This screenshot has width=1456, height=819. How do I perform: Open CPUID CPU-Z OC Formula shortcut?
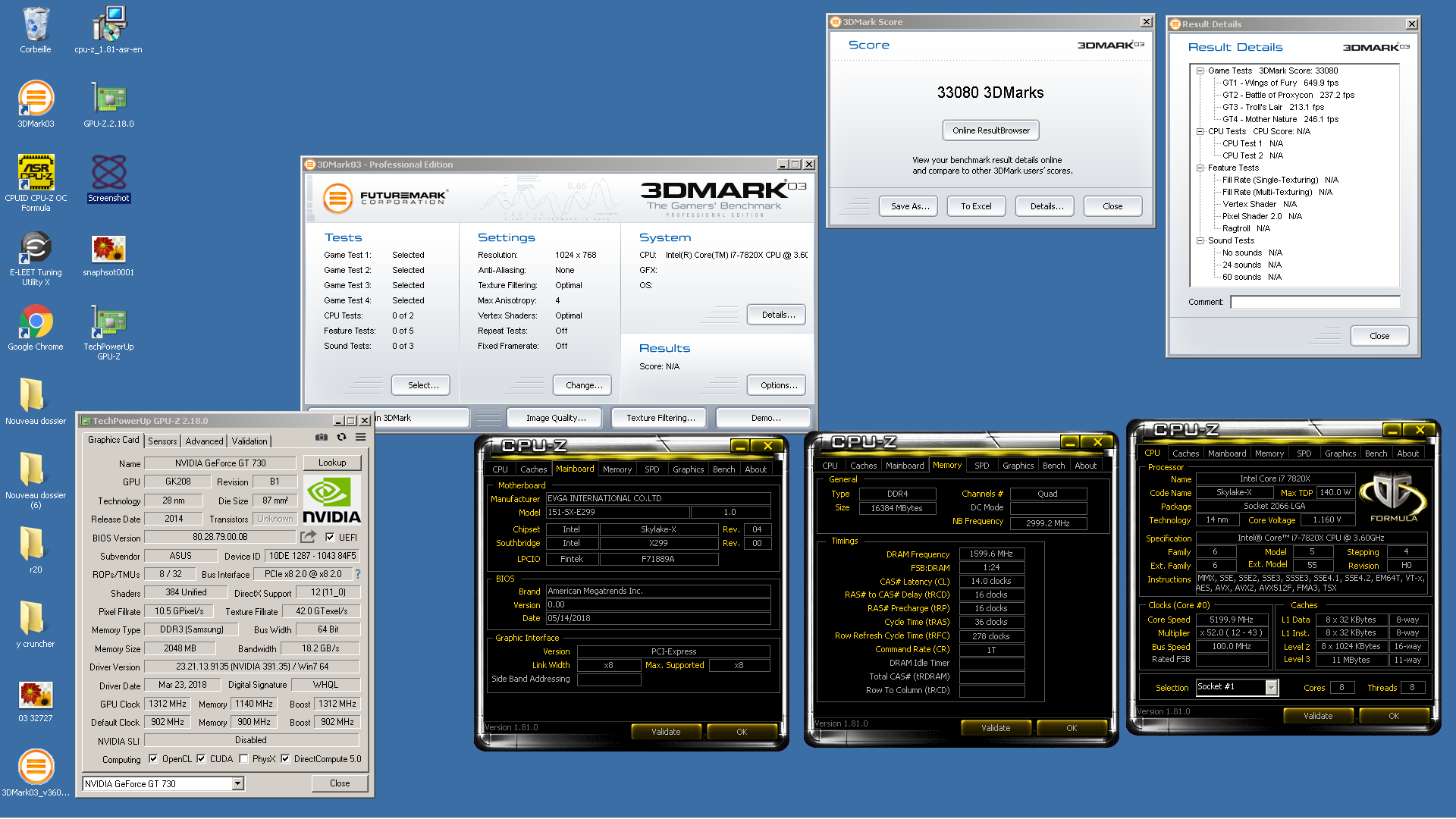pyautogui.click(x=36, y=183)
